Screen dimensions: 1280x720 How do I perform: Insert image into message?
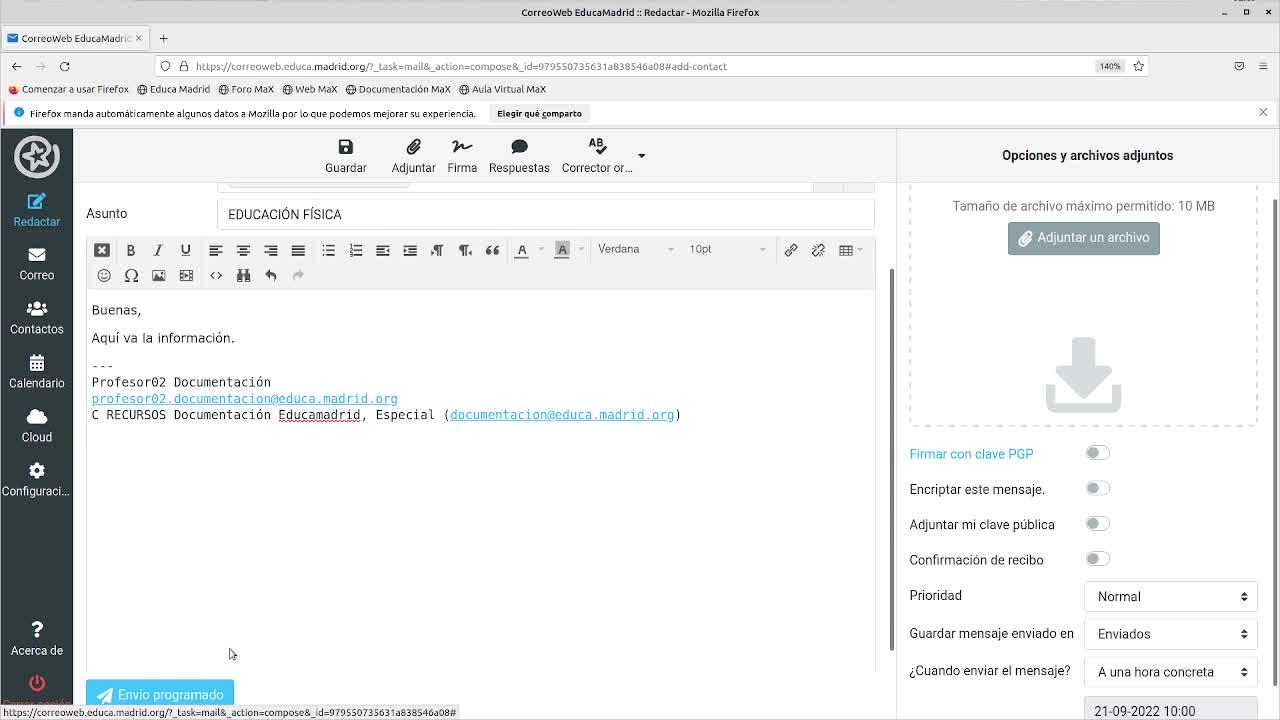click(x=159, y=275)
